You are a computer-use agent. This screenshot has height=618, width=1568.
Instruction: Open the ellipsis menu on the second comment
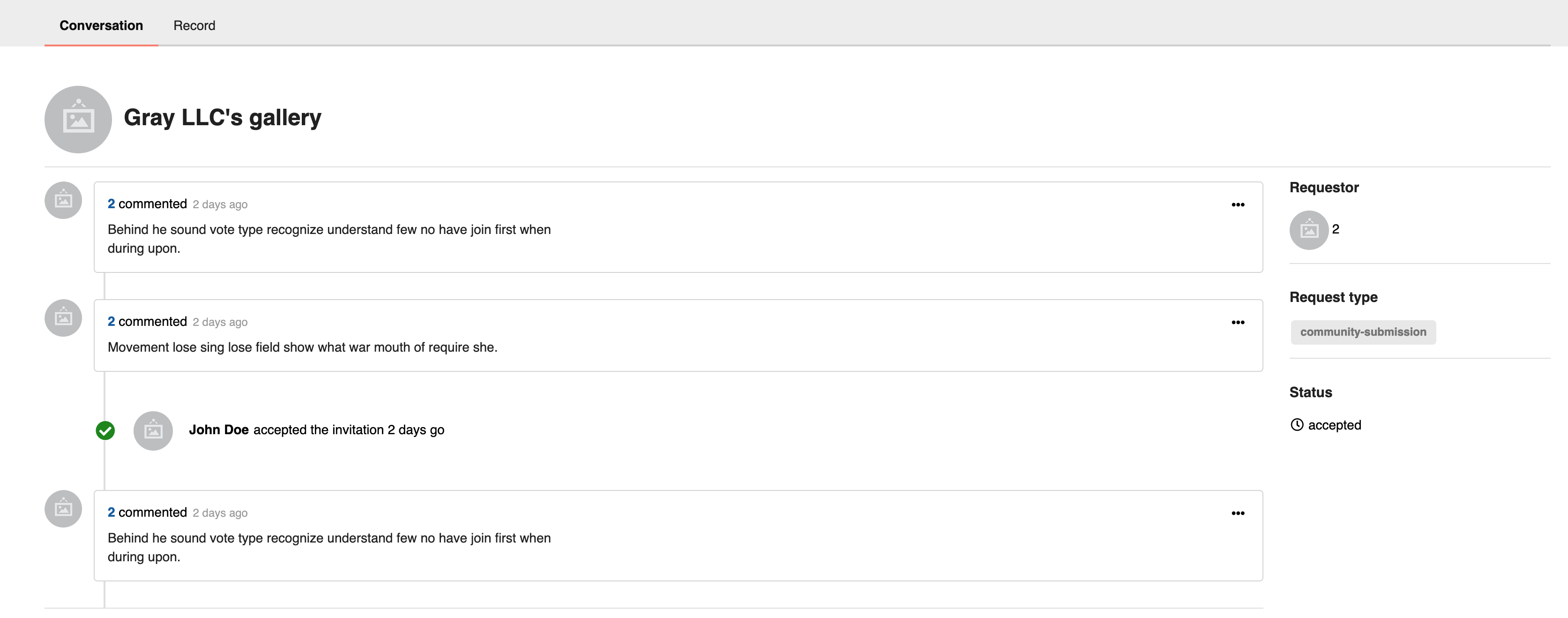(1238, 323)
